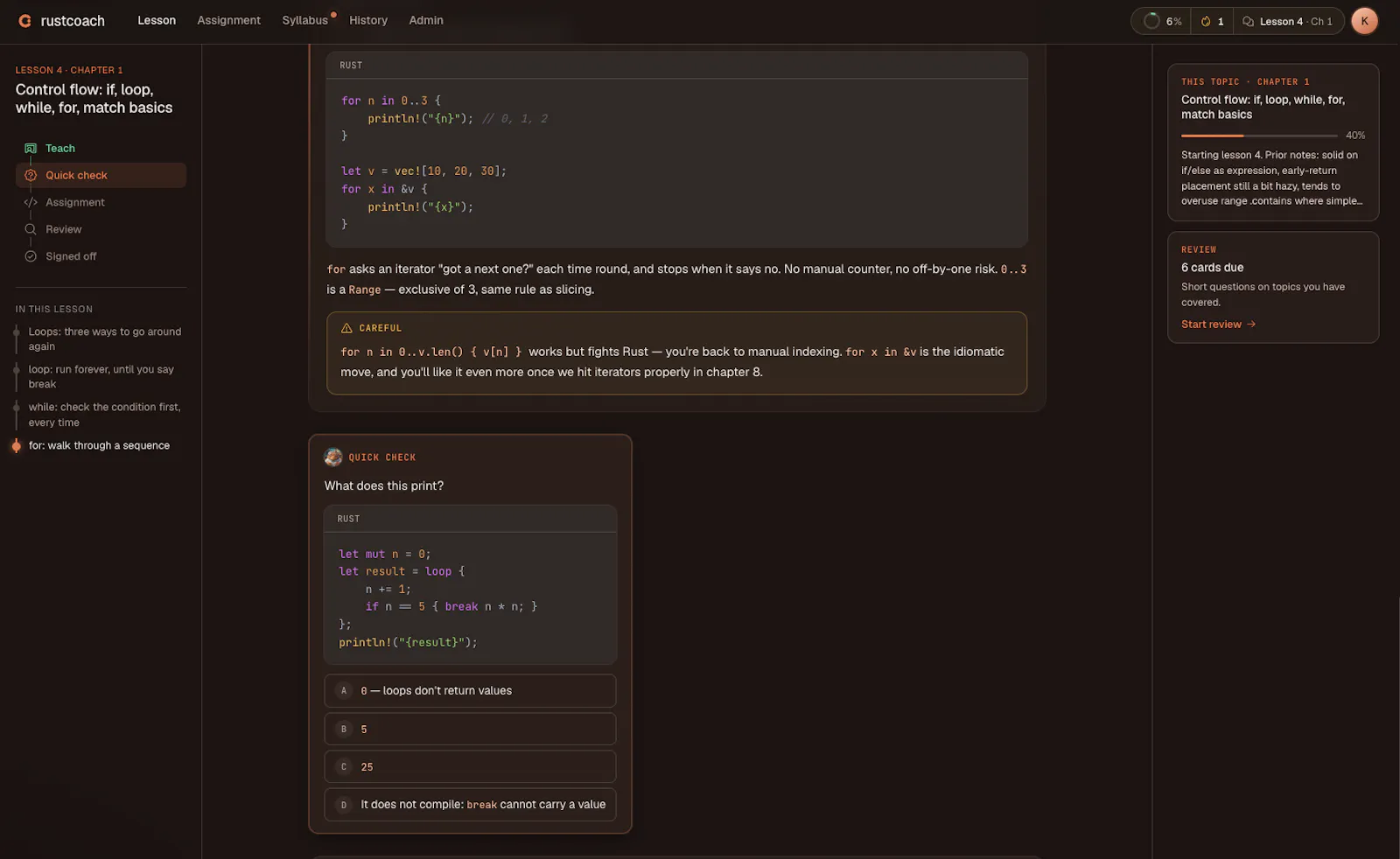1400x859 pixels.
Task: Click the 40% topic progress bar
Action: [x=1259, y=136]
